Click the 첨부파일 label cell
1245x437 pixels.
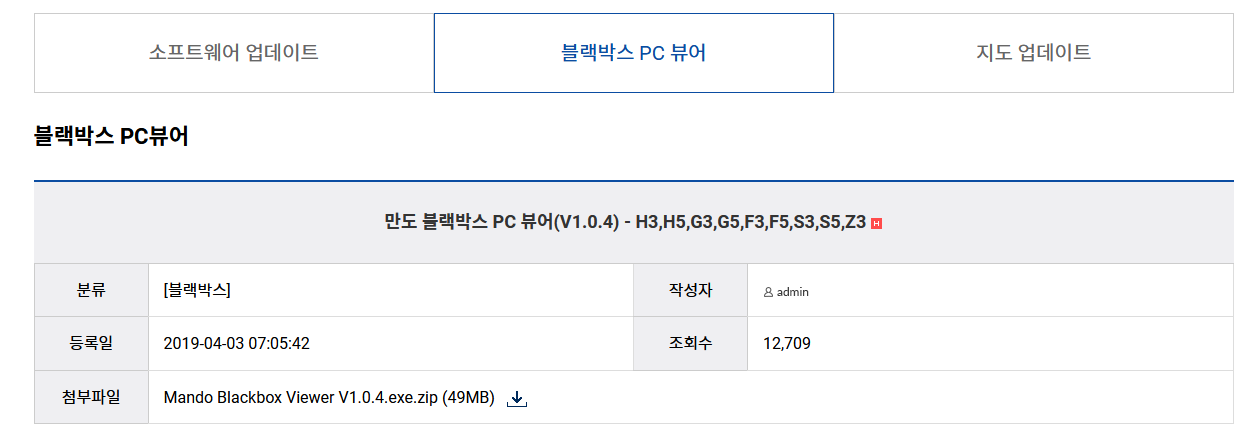(x=91, y=398)
